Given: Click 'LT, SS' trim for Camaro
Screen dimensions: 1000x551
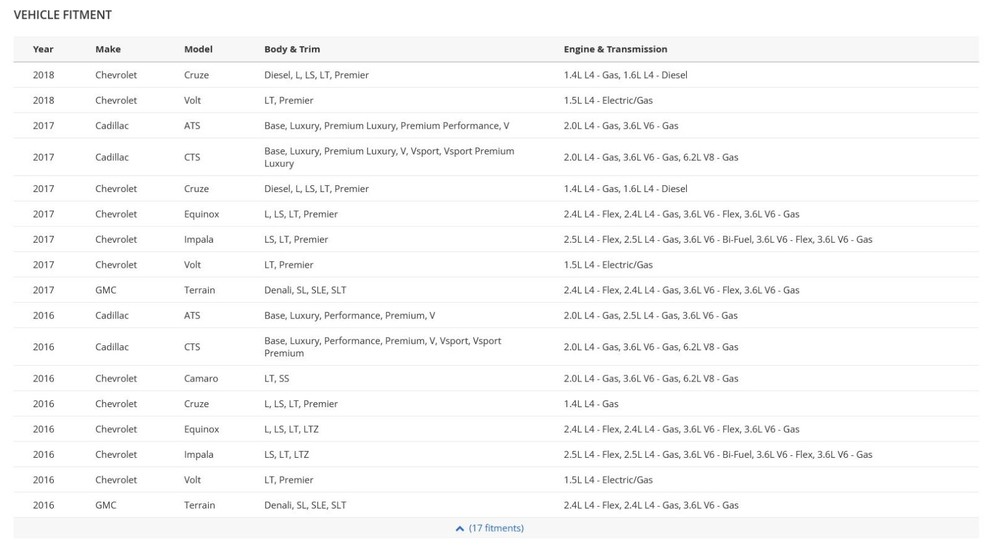Looking at the screenshot, I should pos(277,378).
